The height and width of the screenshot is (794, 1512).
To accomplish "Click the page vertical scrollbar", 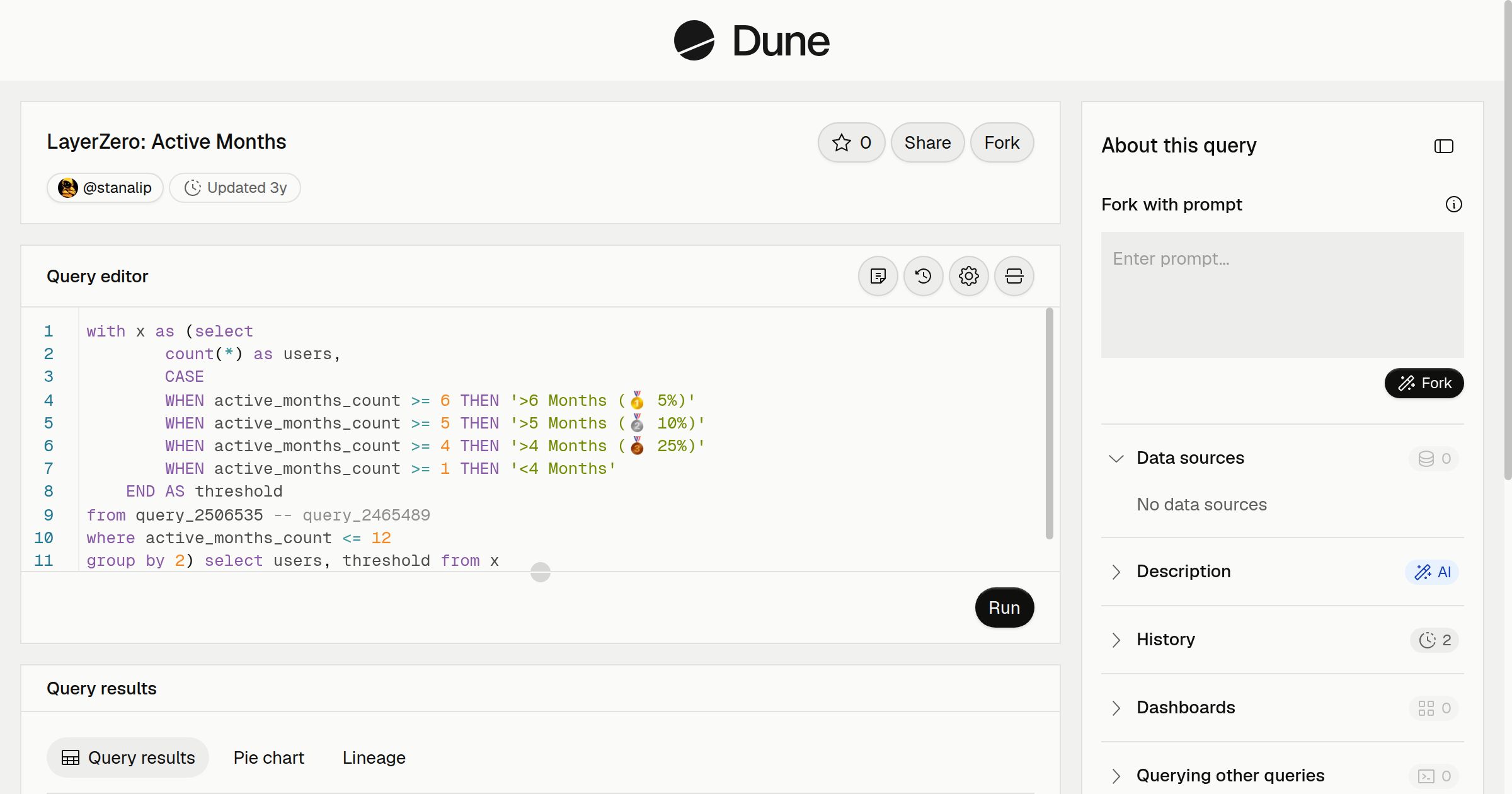I will tap(1508, 239).
